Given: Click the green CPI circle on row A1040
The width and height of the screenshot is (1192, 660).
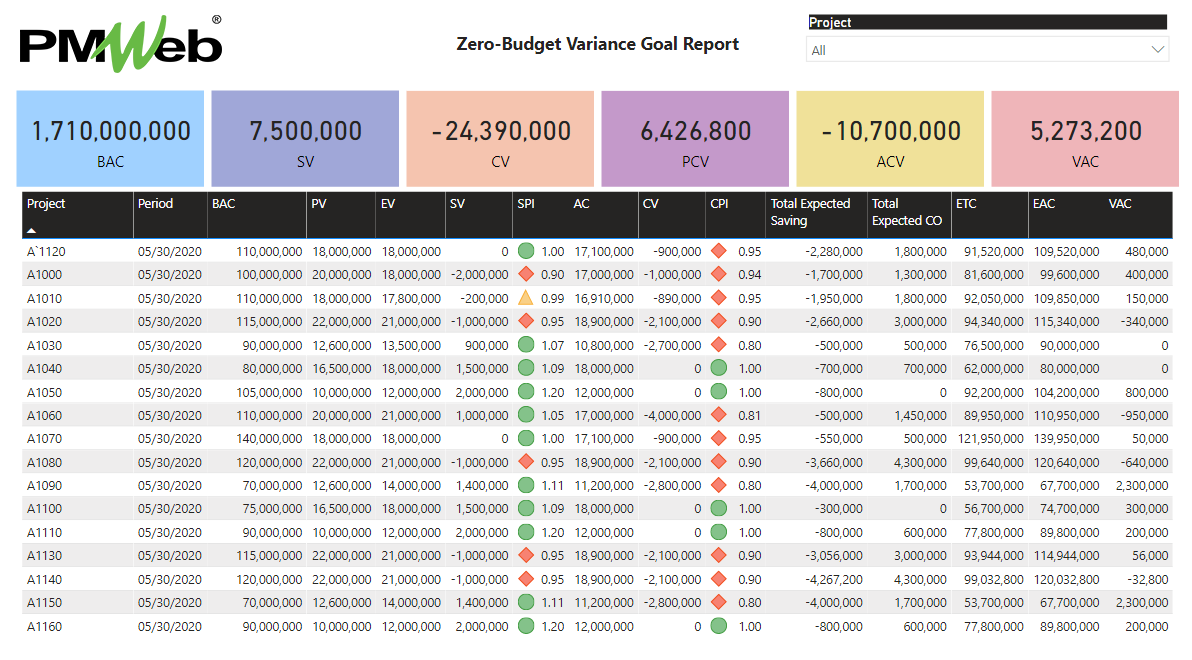Looking at the screenshot, I should coord(718,368).
